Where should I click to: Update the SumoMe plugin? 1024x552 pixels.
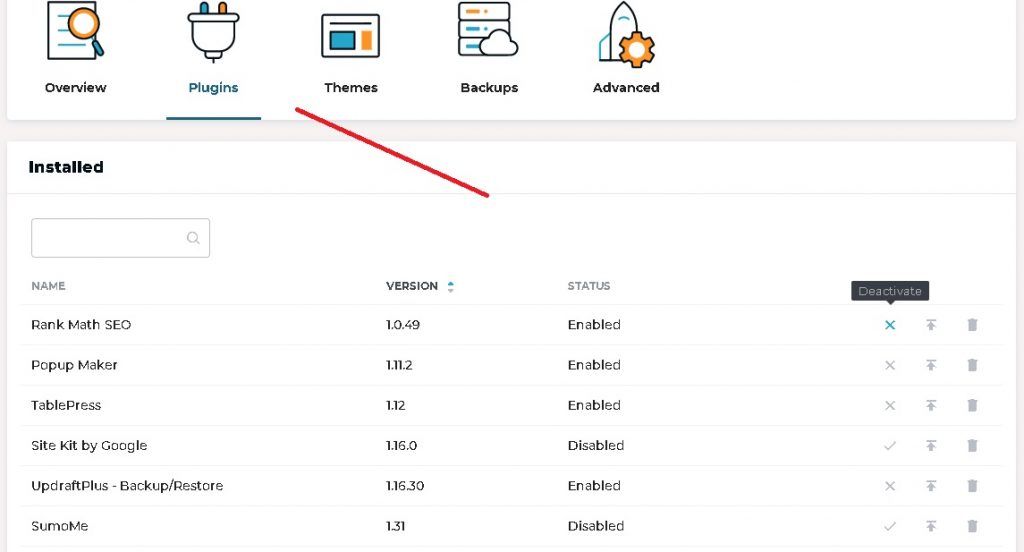coord(931,526)
